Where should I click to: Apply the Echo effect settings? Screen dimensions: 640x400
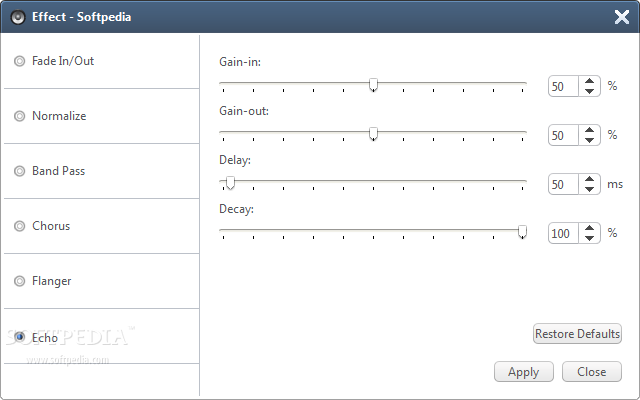524,372
